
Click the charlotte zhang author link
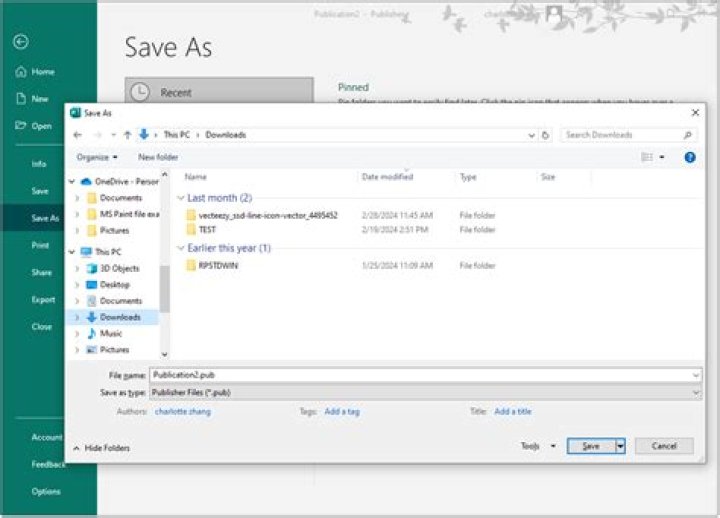tap(183, 411)
